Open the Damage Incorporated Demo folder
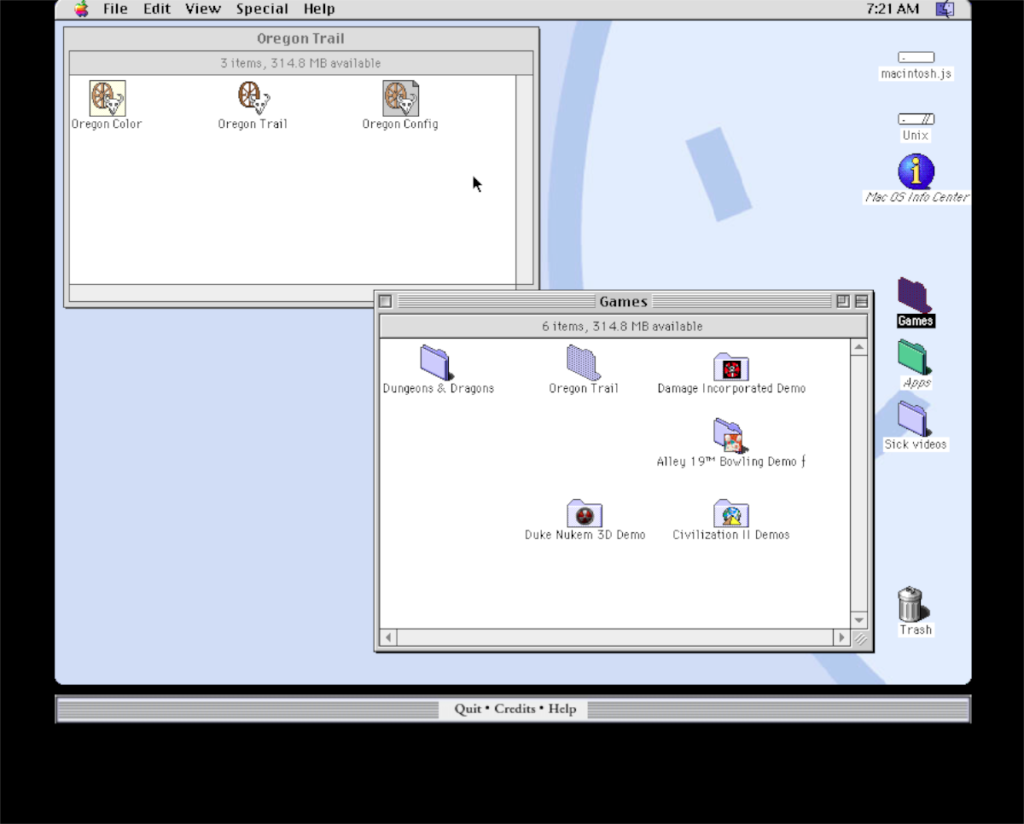This screenshot has height=824, width=1024. 730,364
